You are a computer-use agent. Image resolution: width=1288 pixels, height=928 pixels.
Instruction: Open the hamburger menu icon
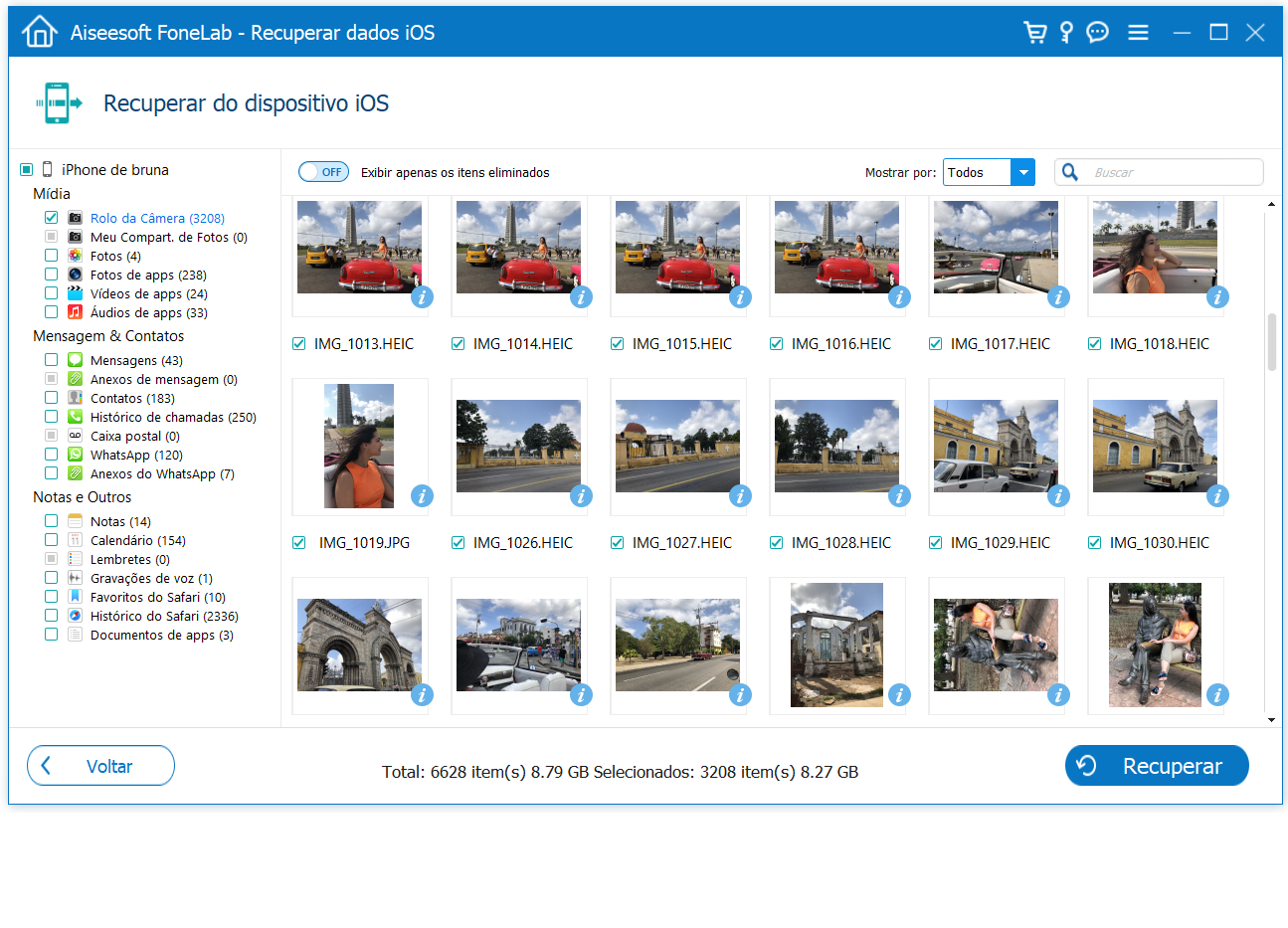1138,33
